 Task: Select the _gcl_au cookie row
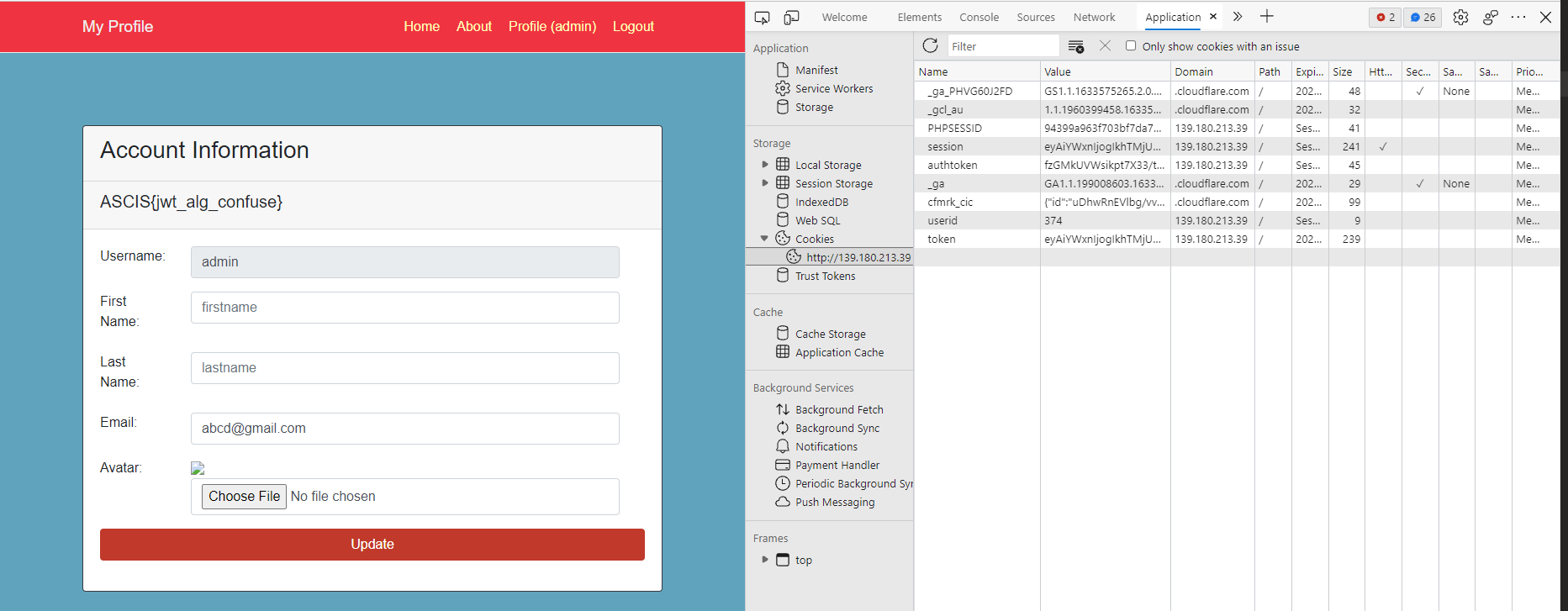click(x=1237, y=109)
